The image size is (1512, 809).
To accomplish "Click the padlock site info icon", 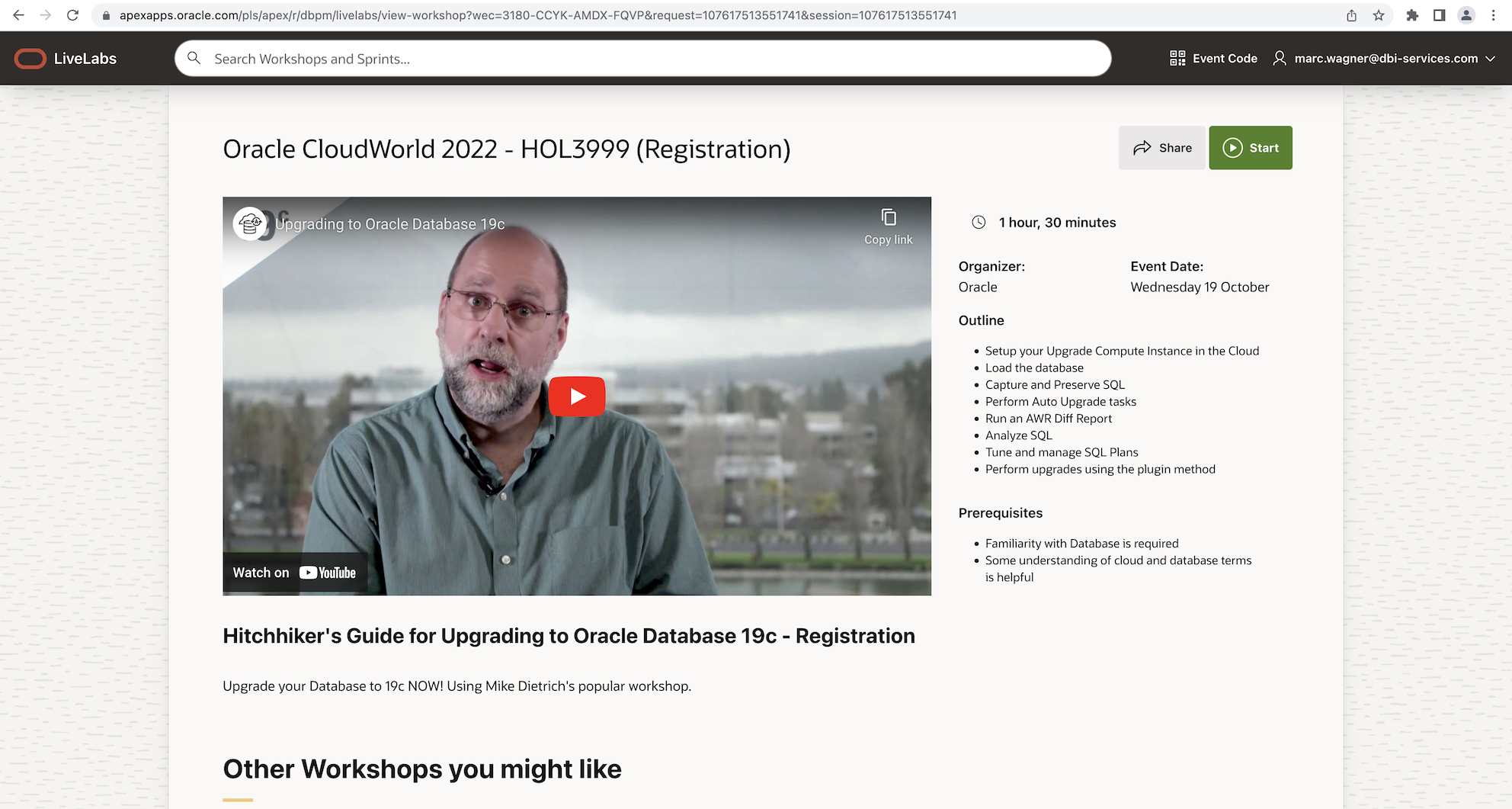I will click(x=107, y=15).
